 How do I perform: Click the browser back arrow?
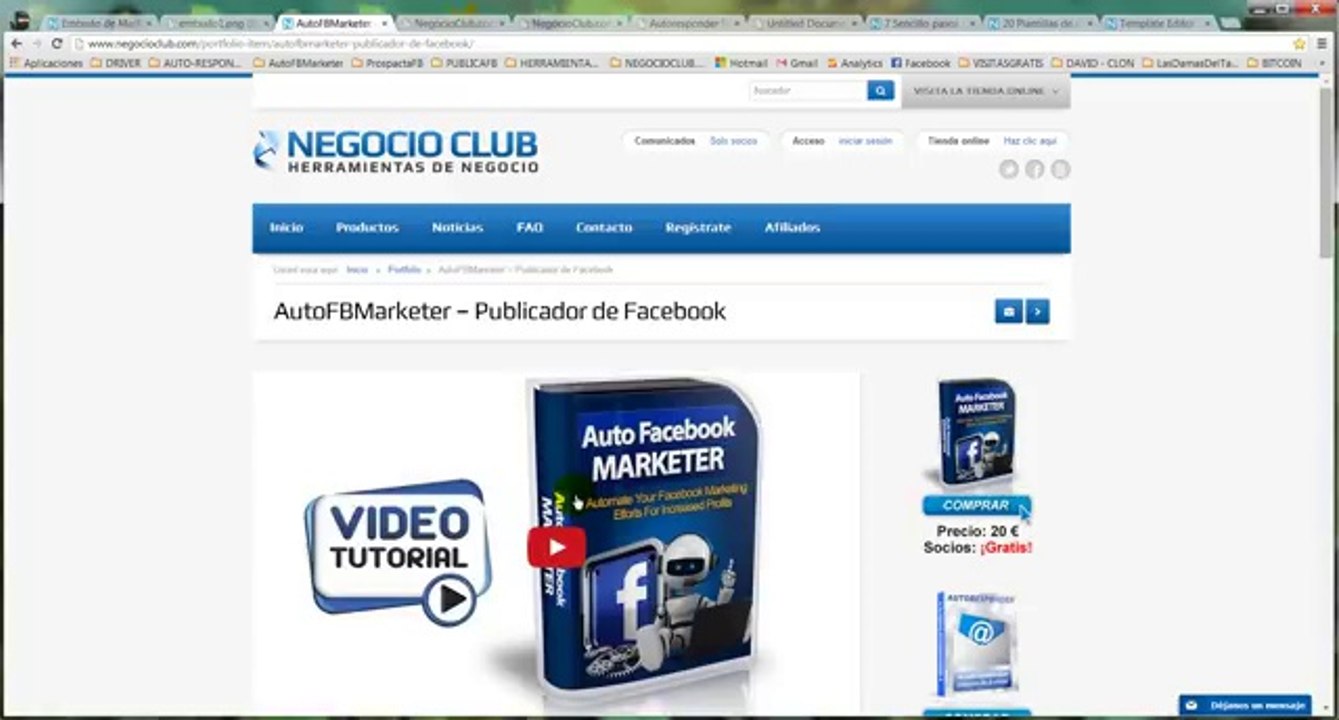(16, 44)
